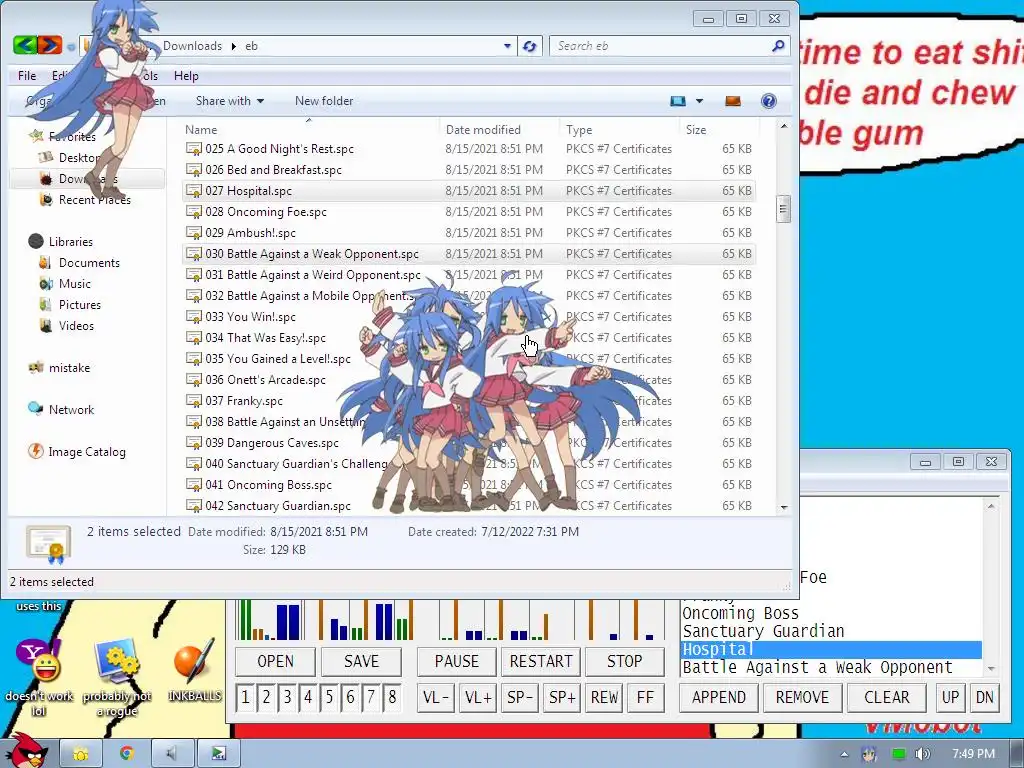Toggle the preview pane icon
The image size is (1024, 768).
[733, 101]
